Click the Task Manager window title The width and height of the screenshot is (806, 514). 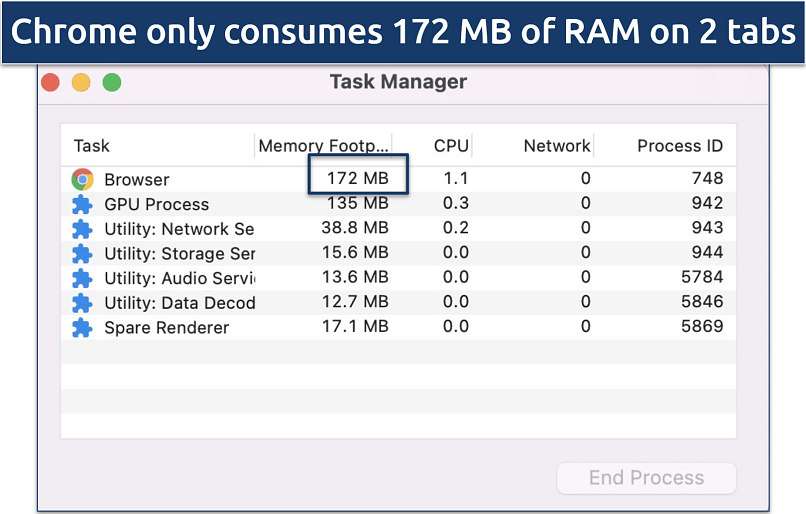[398, 82]
